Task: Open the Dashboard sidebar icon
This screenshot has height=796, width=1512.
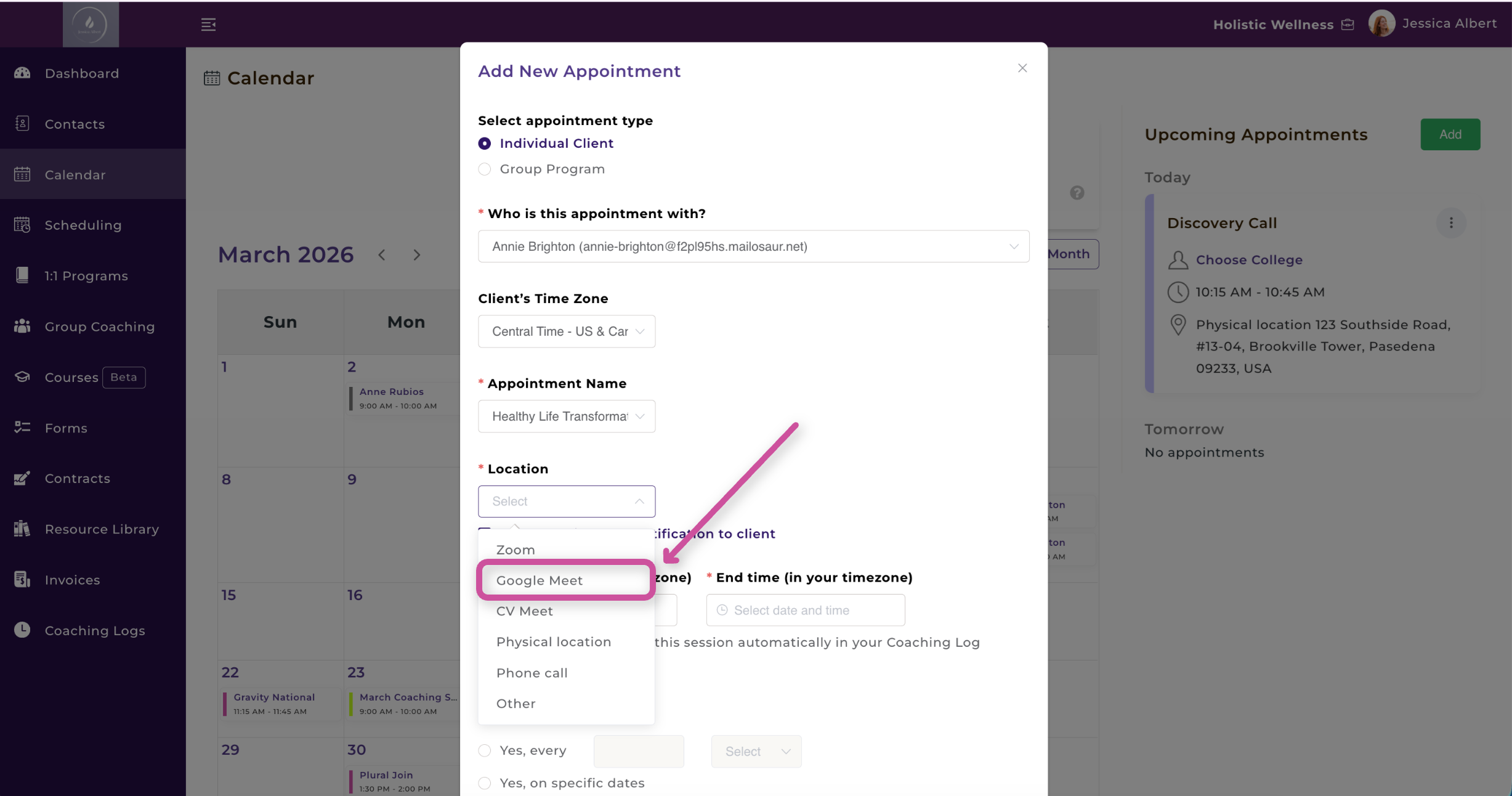Action: click(x=22, y=73)
